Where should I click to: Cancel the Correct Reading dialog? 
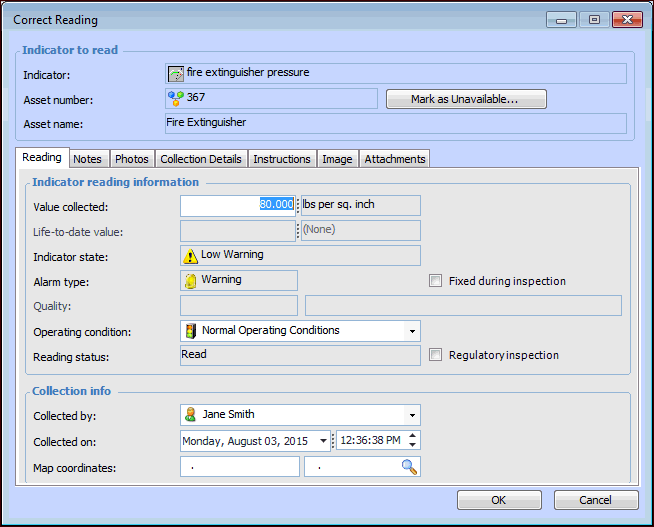[595, 500]
